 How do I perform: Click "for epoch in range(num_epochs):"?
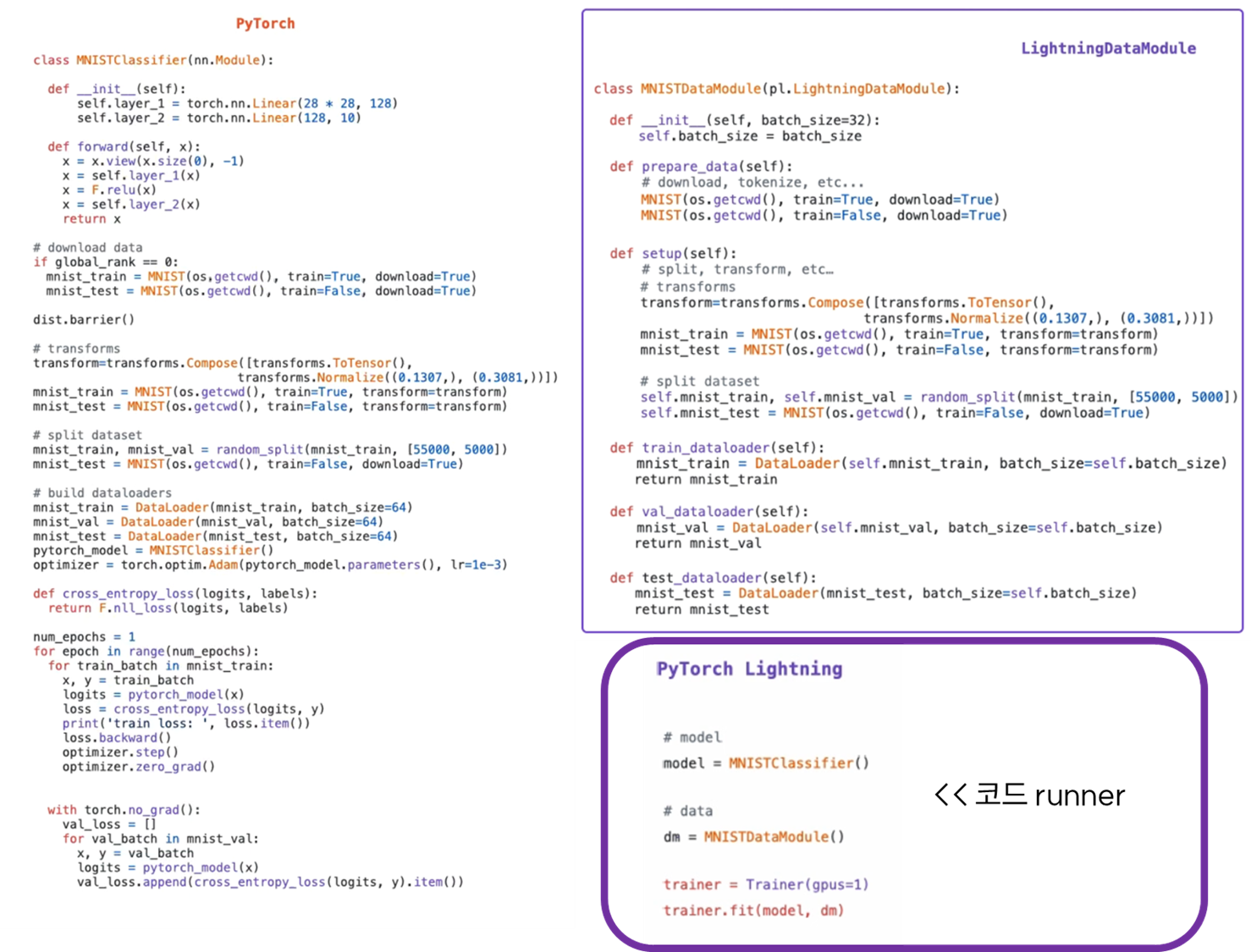point(146,651)
